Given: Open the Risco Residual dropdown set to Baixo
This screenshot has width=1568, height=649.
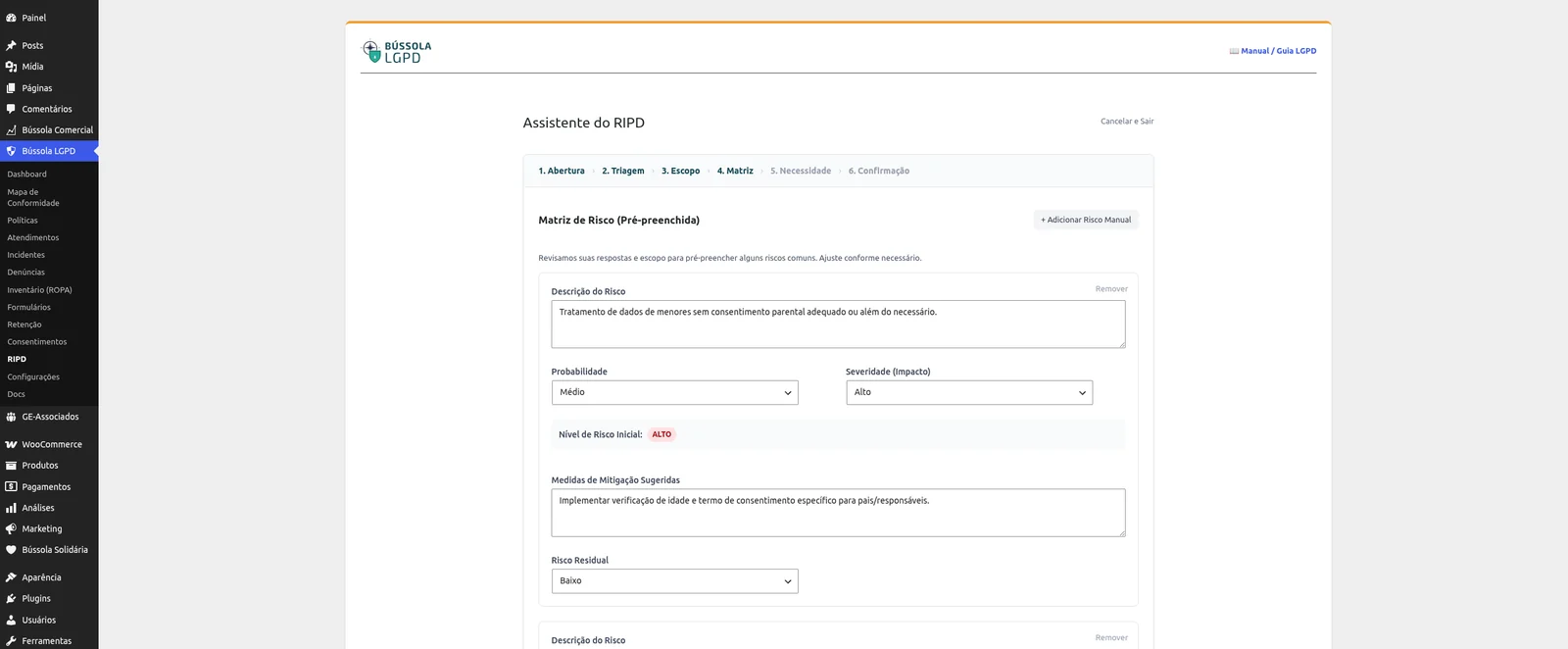Looking at the screenshot, I should (x=674, y=581).
